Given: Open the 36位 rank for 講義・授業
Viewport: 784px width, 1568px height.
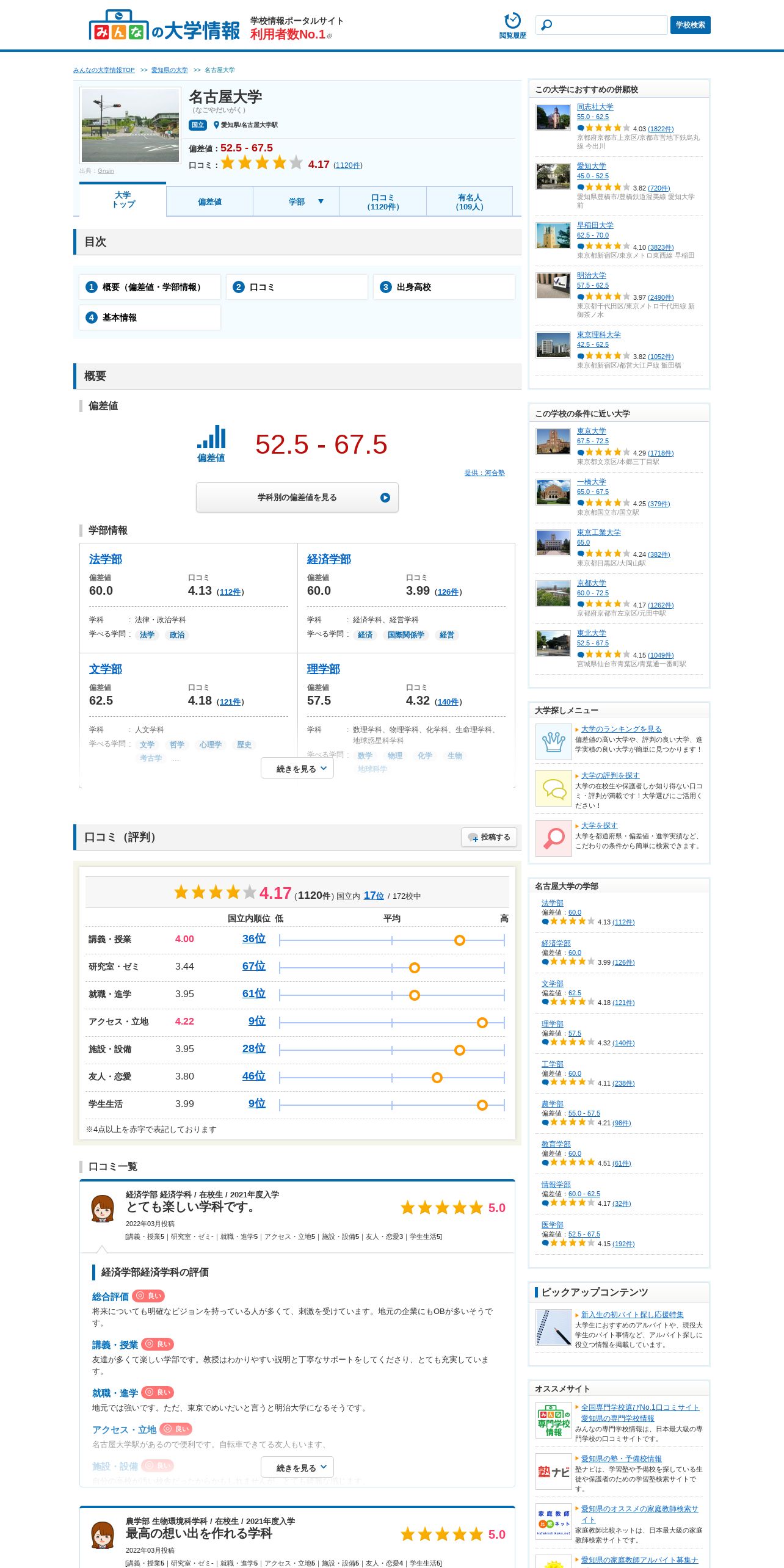Looking at the screenshot, I should point(254,939).
